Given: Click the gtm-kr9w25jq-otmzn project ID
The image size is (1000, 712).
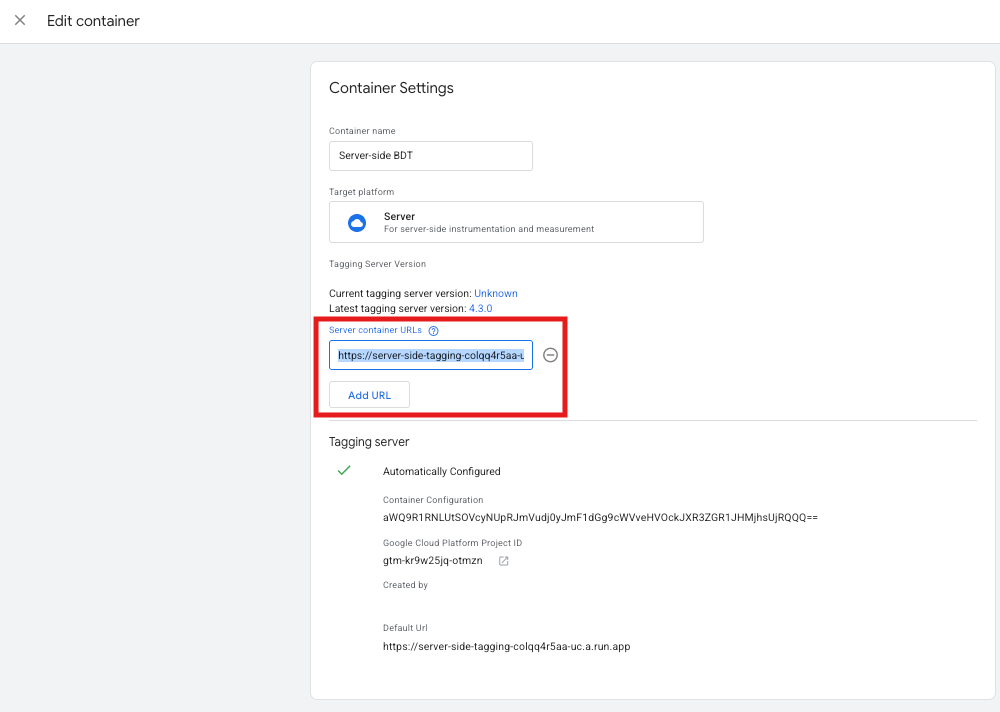Looking at the screenshot, I should [x=432, y=561].
